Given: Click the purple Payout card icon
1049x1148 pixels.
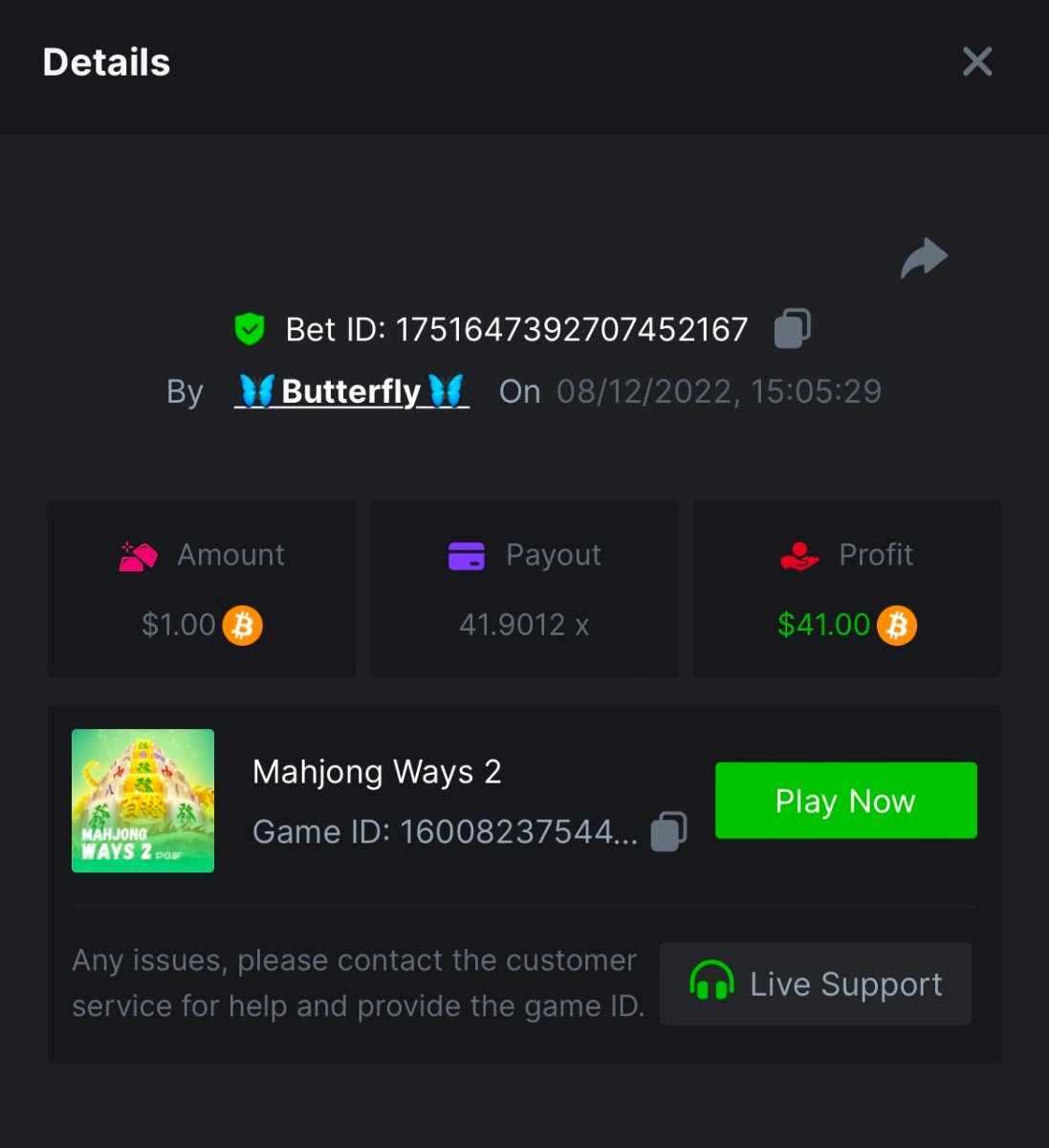Looking at the screenshot, I should tap(467, 556).
